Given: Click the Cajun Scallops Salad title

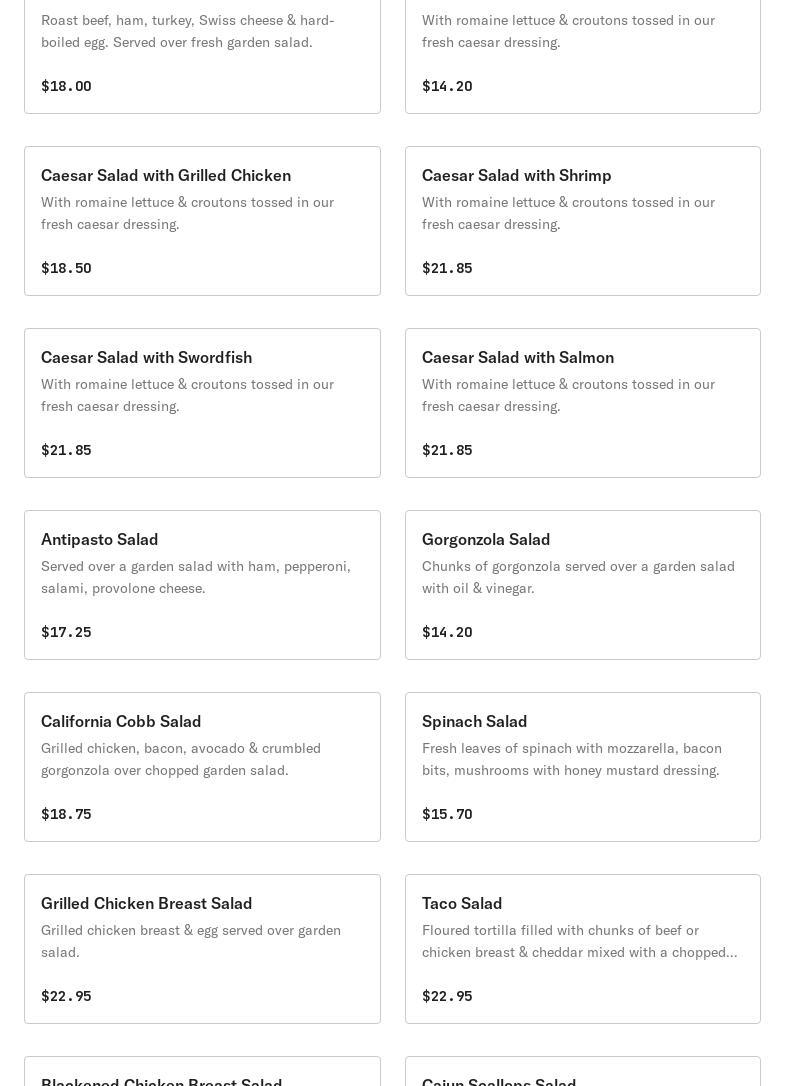Looking at the screenshot, I should tap(499, 1080).
